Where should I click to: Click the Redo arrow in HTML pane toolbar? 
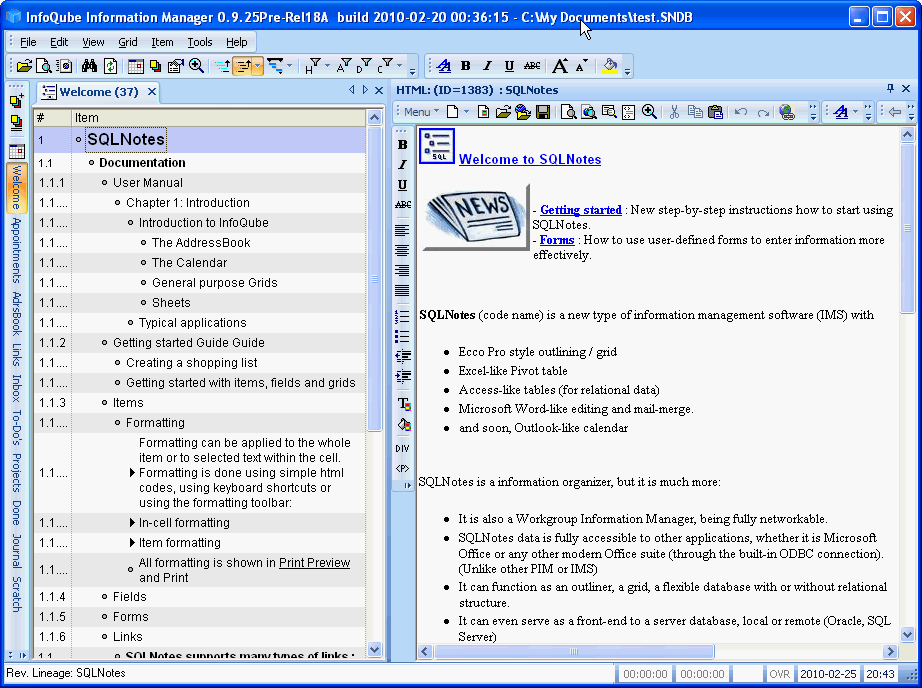pyautogui.click(x=763, y=112)
